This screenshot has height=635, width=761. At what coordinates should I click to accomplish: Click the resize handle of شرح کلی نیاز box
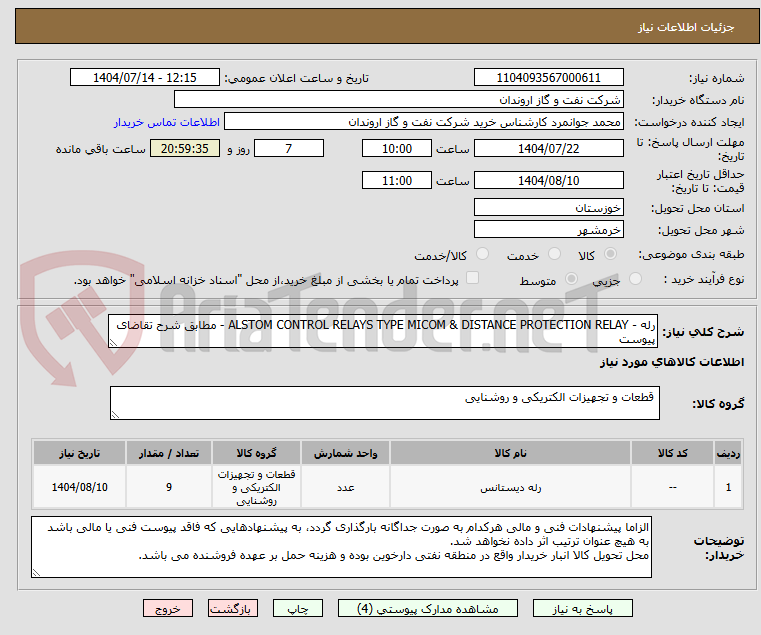[113, 343]
